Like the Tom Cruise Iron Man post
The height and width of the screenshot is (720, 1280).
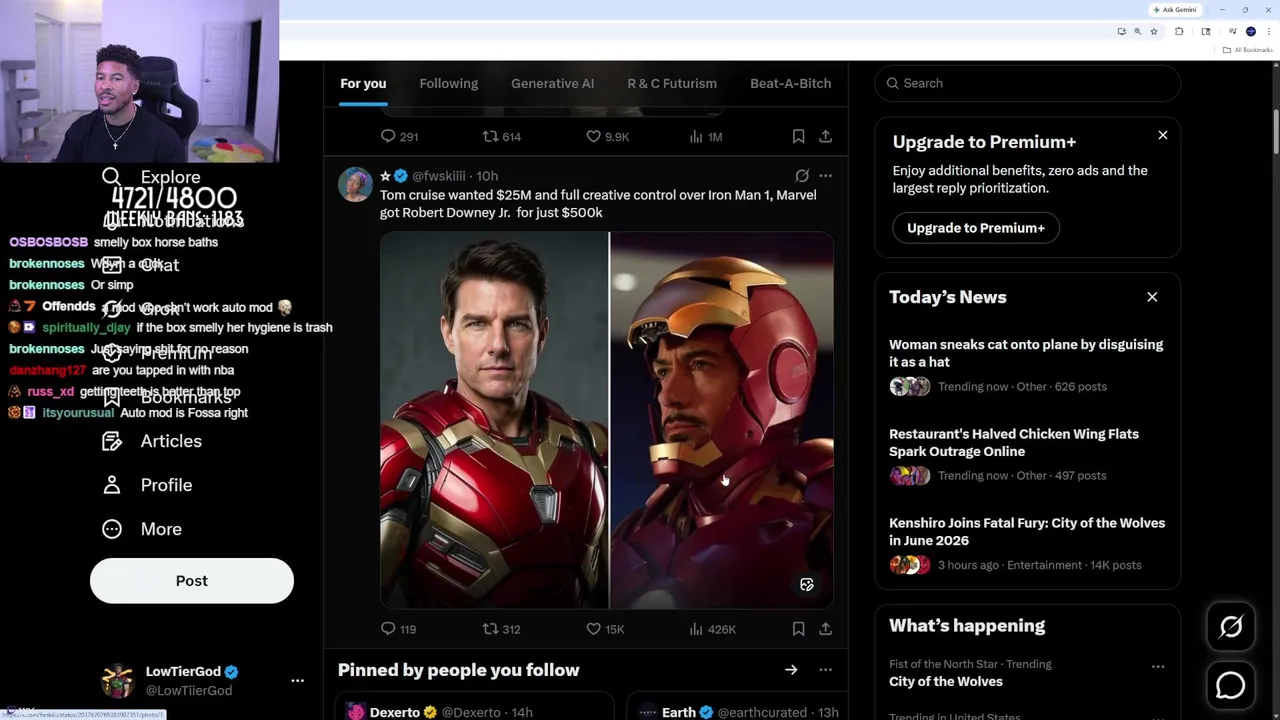(594, 629)
